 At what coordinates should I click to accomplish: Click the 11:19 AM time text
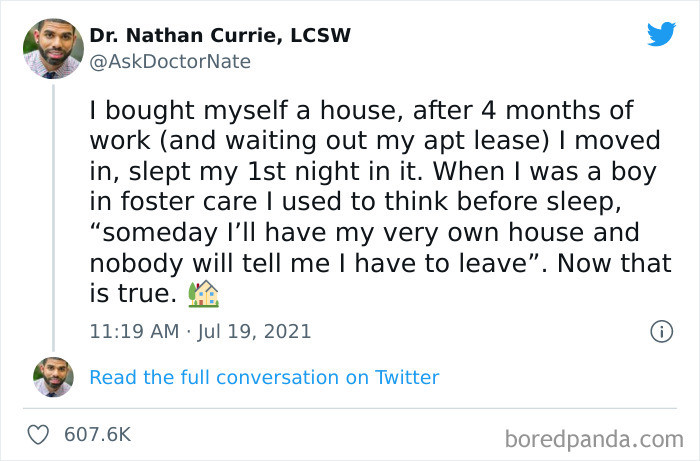tap(133, 331)
